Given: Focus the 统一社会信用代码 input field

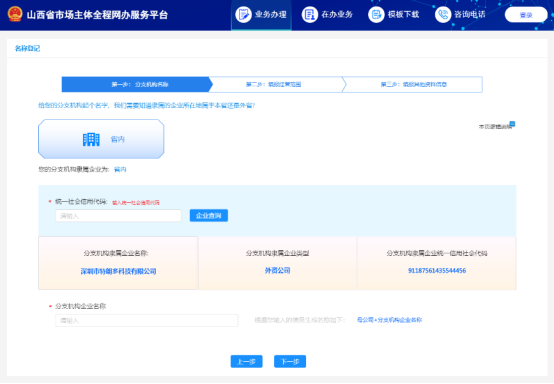Looking at the screenshot, I should (x=118, y=215).
